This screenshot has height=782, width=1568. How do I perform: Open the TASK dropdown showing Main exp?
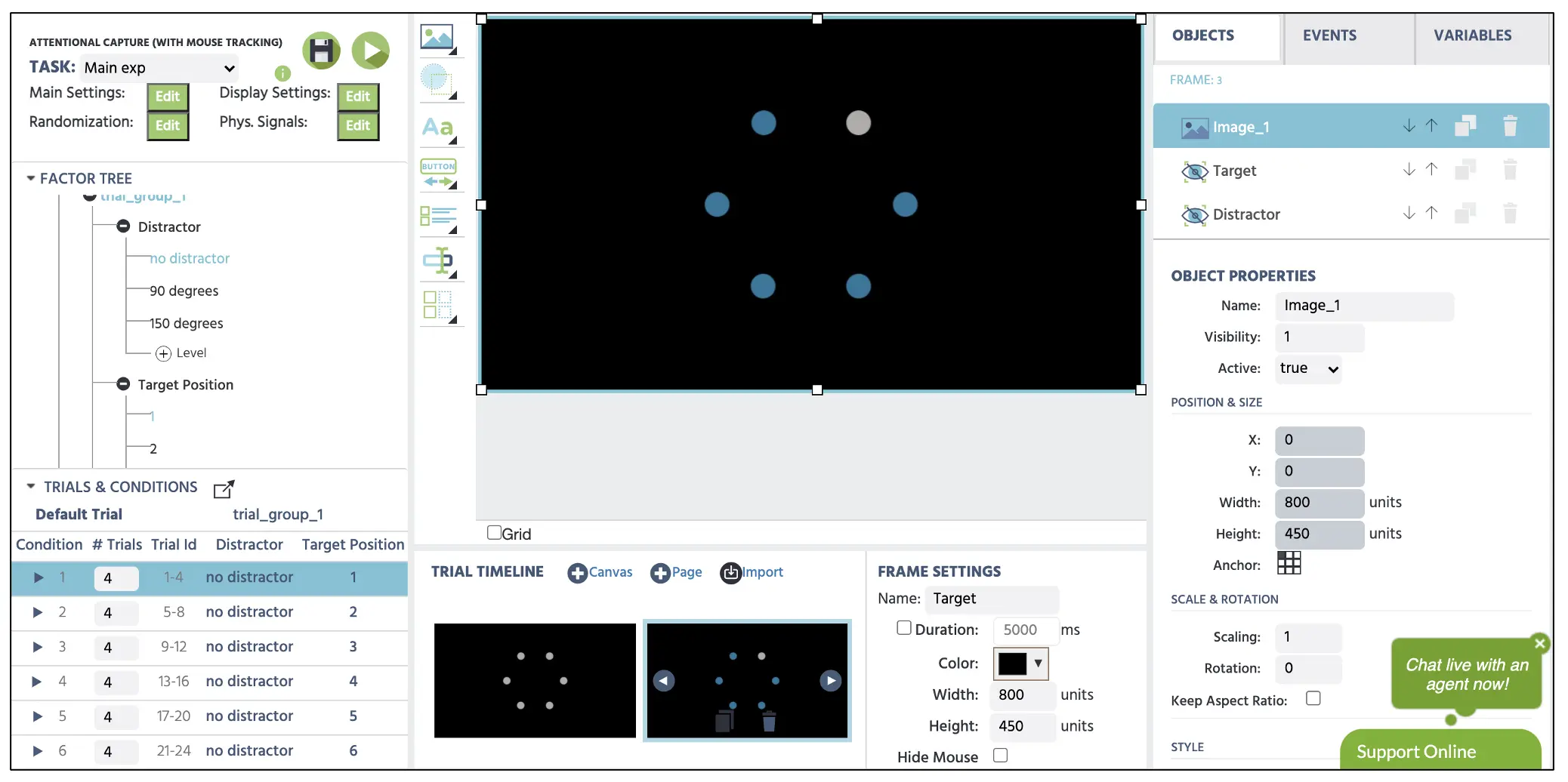tap(159, 68)
